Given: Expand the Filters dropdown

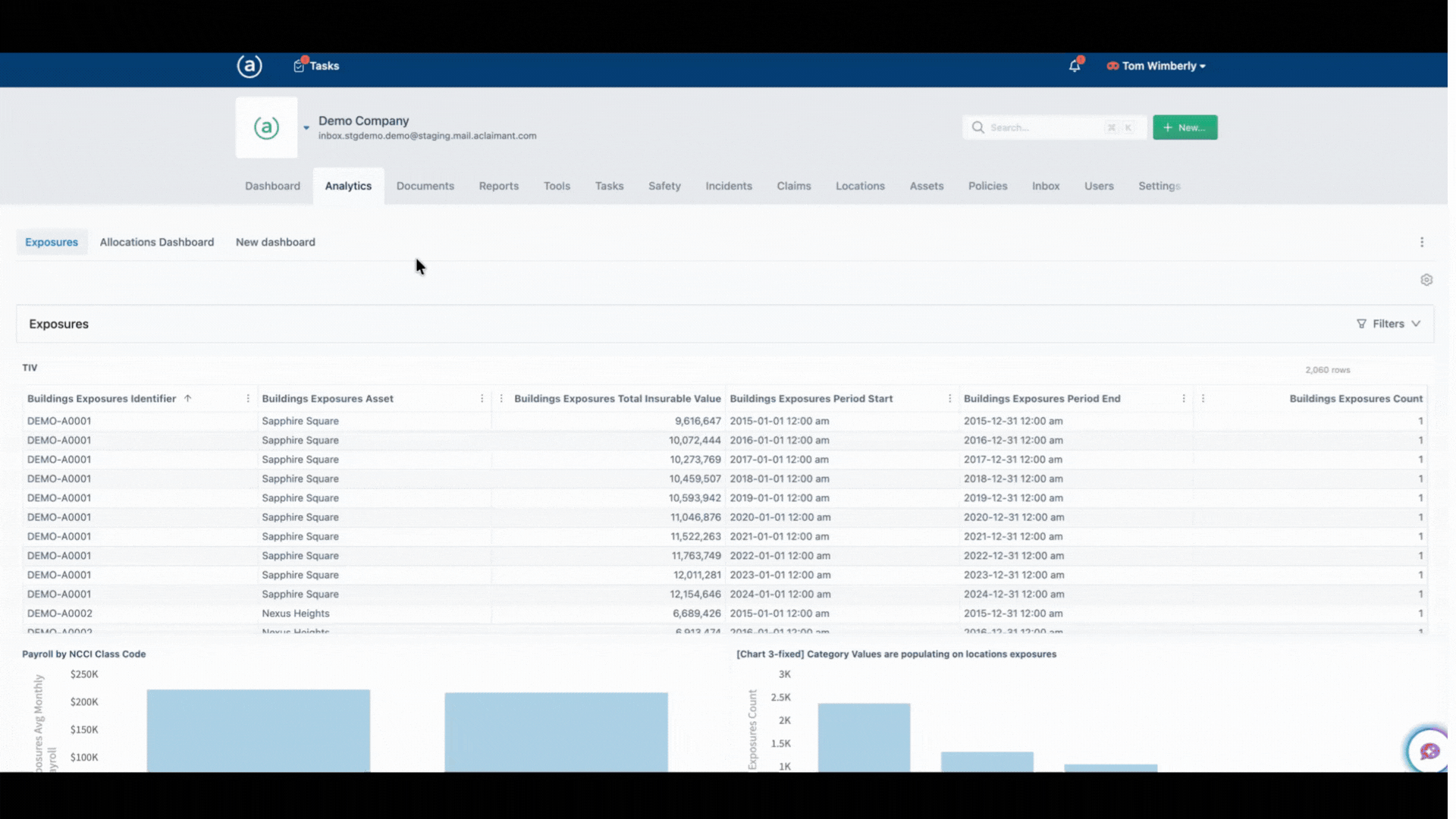Looking at the screenshot, I should pos(1389,324).
